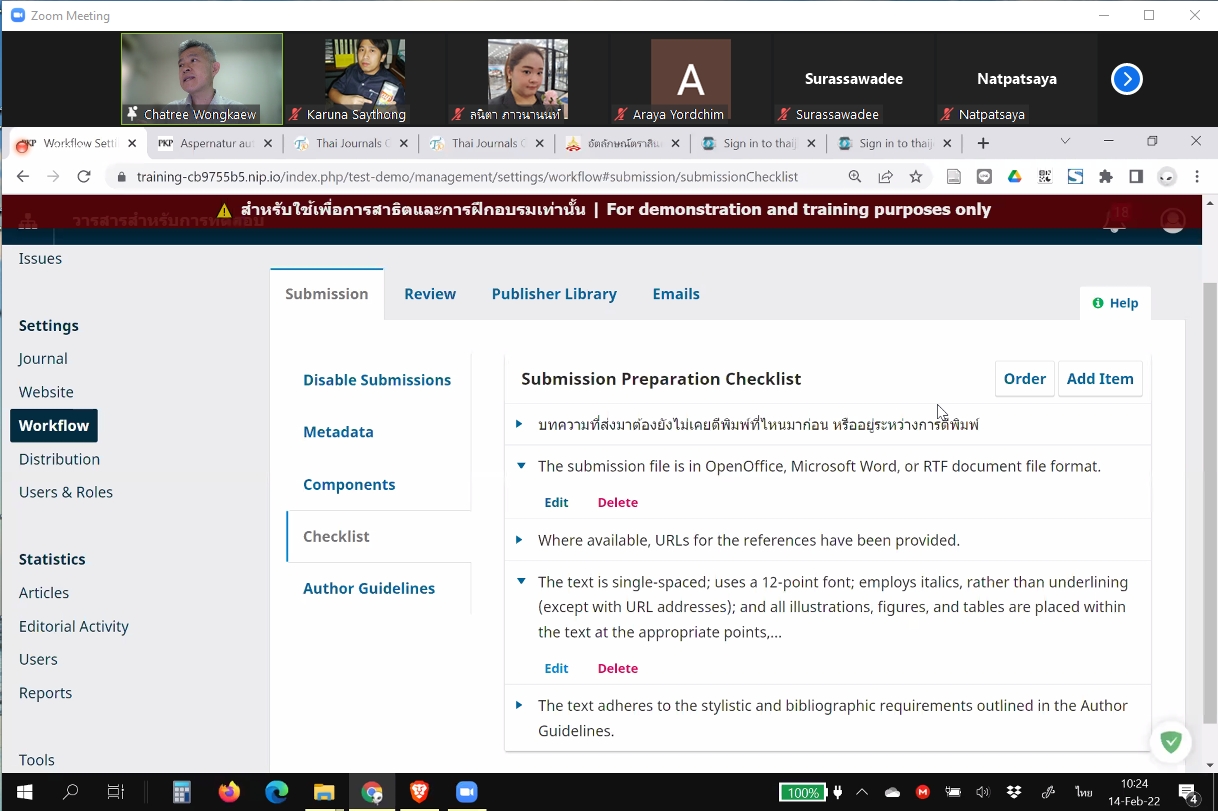
Task: Collapse the single-spaced text checklist item
Action: click(x=520, y=582)
